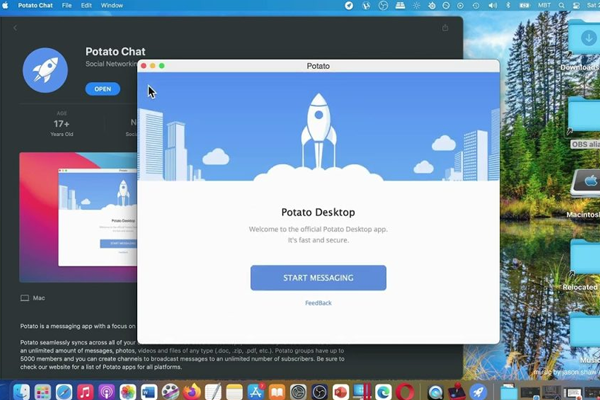
Task: Go back using the App Store chevron
Action: [x=15, y=28]
